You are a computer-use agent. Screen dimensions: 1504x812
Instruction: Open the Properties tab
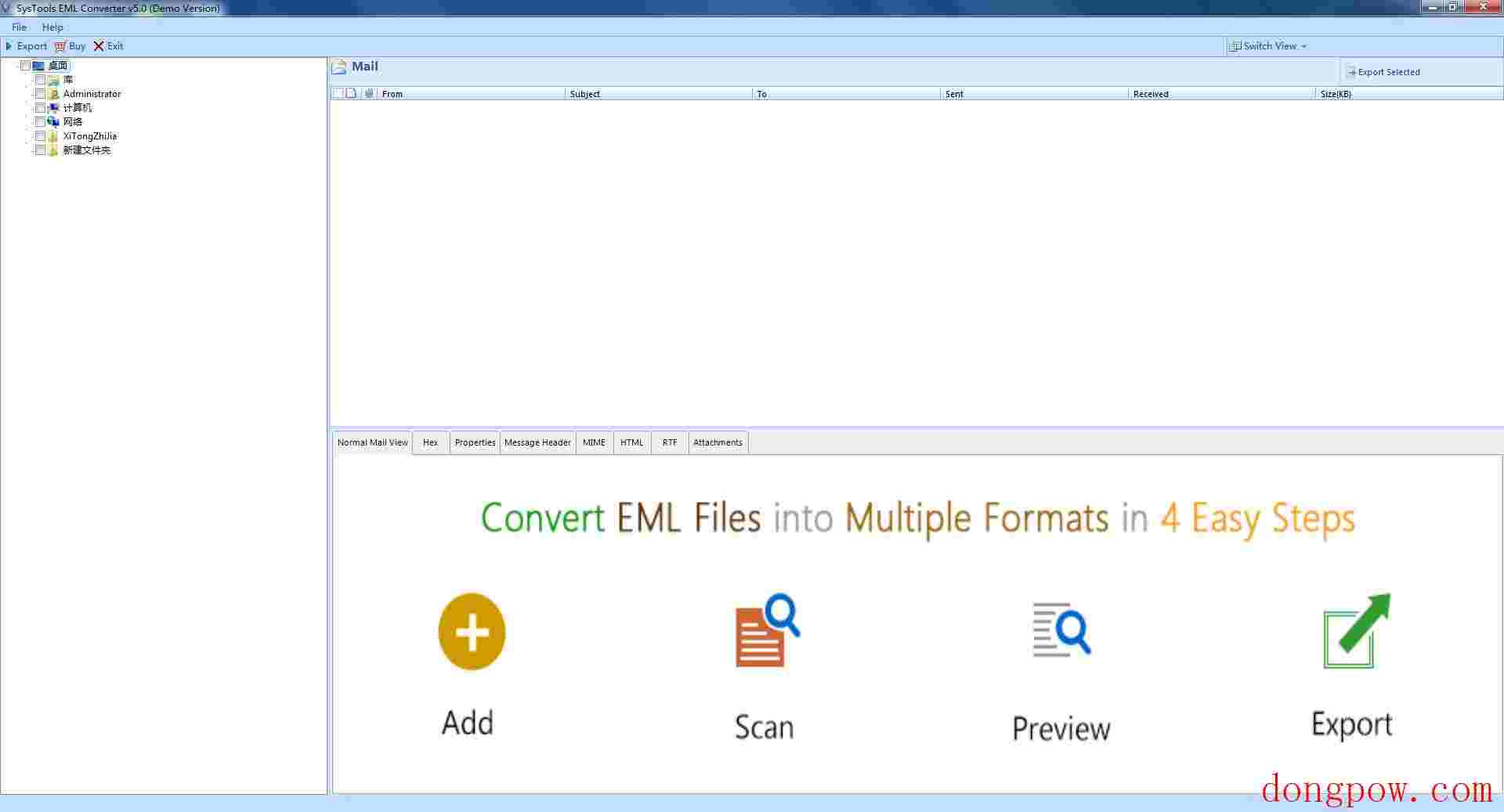pos(475,442)
